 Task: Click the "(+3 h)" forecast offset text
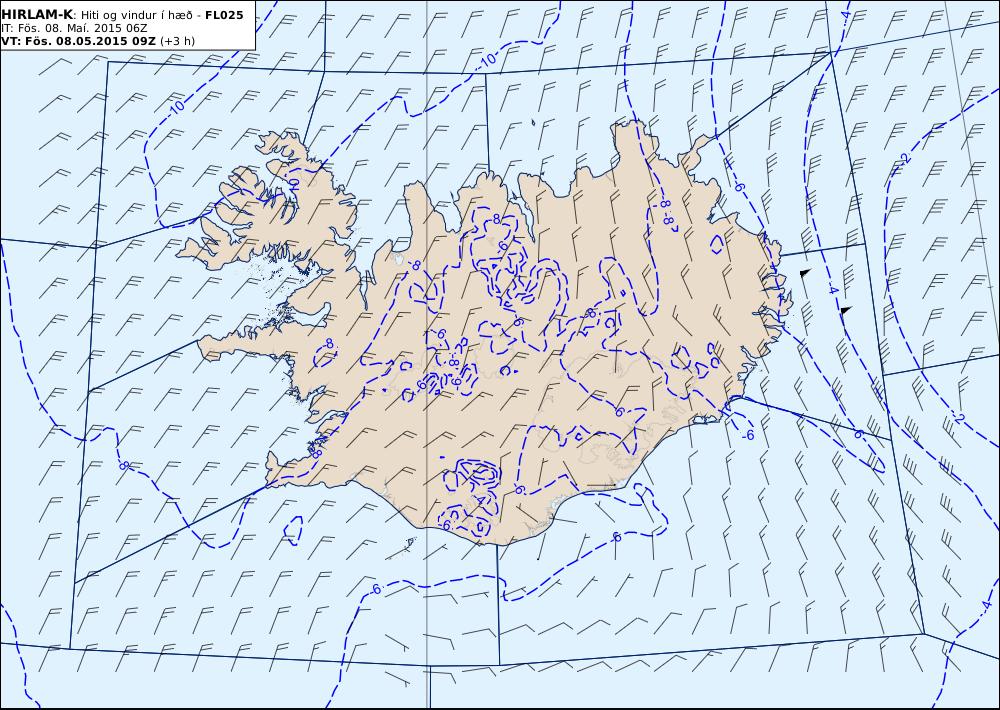coord(177,41)
